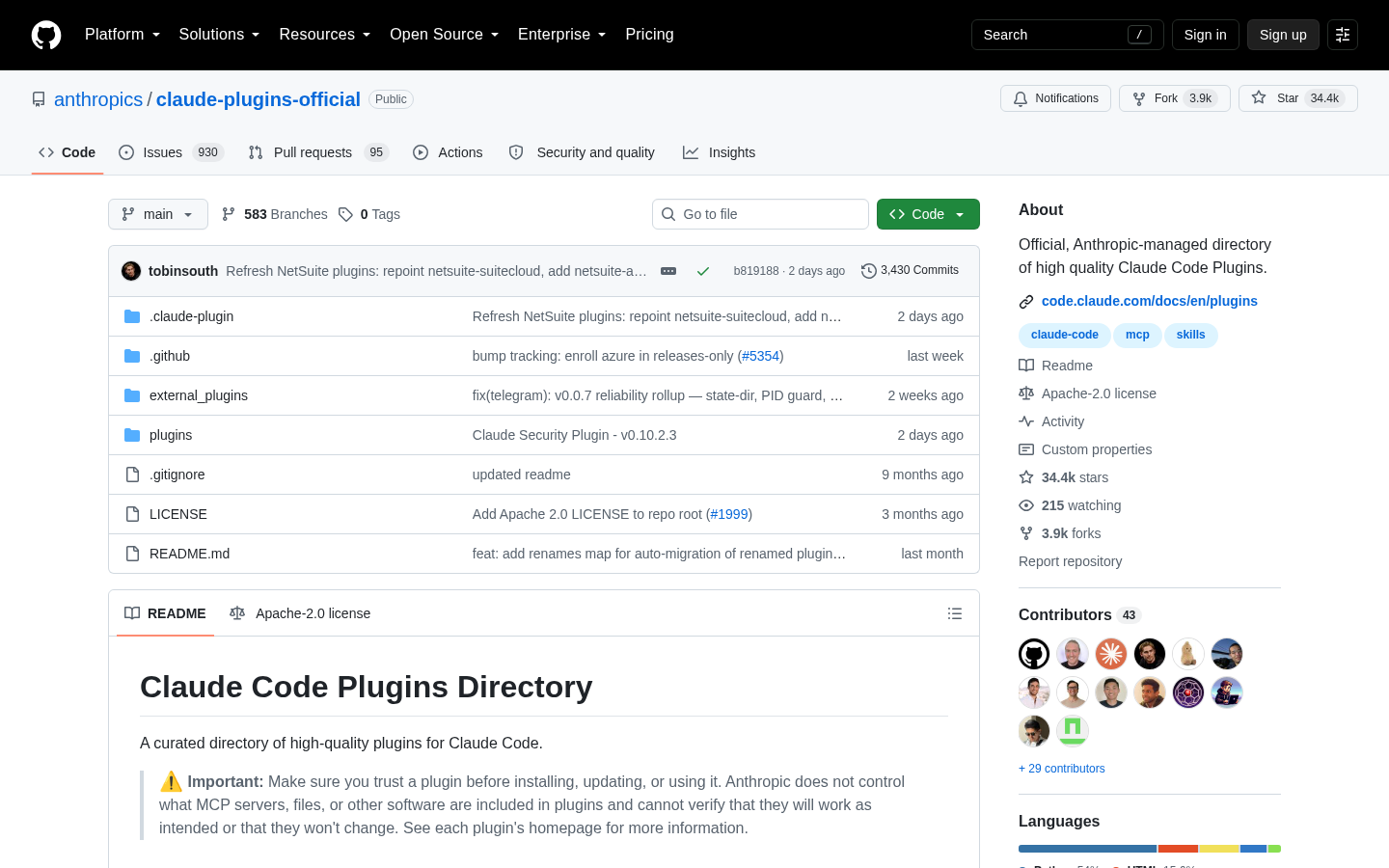Open the GitHub homepage logo
The height and width of the screenshot is (868, 1389).
click(x=46, y=35)
